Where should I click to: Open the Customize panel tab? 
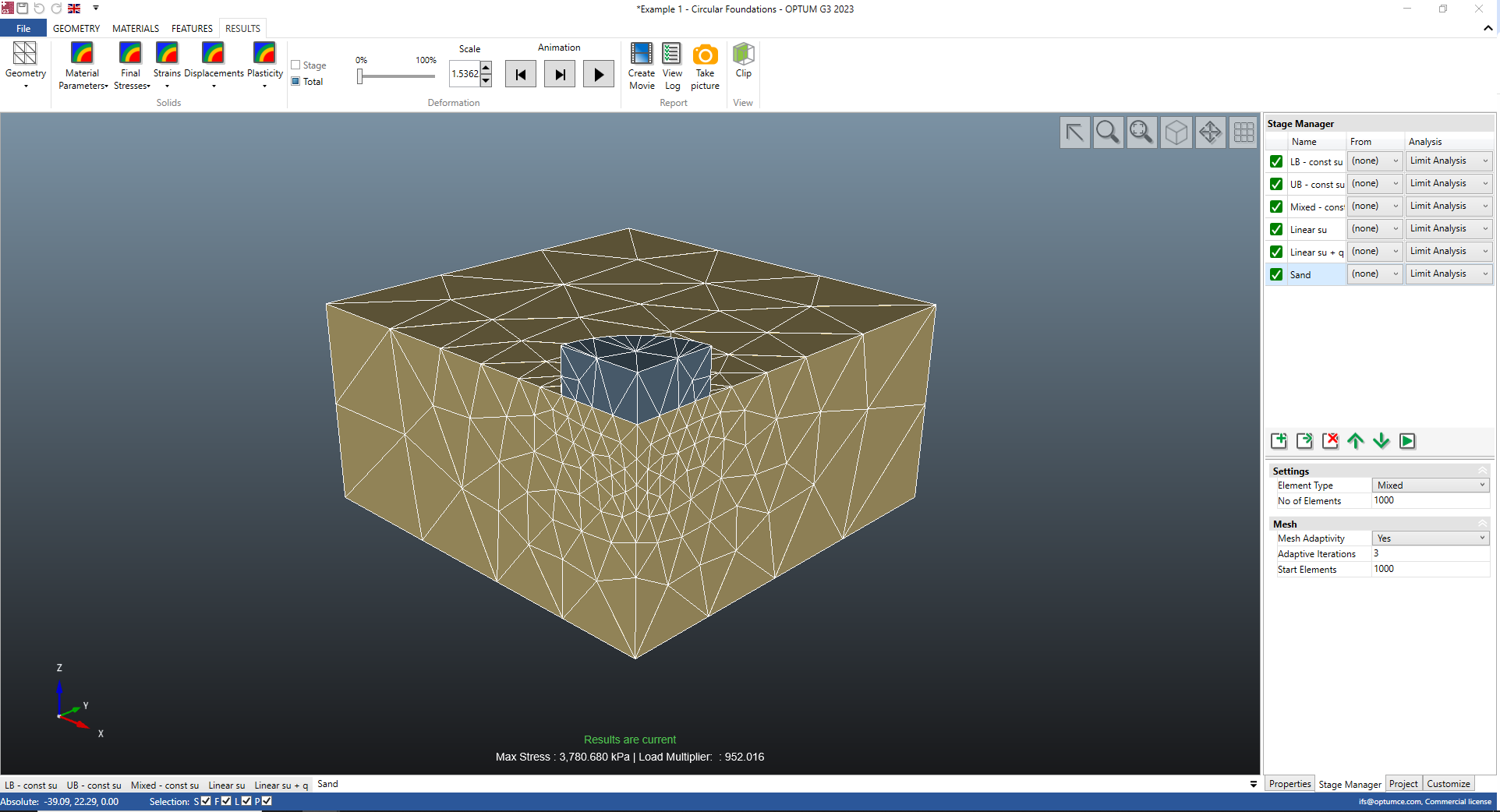tap(1449, 784)
